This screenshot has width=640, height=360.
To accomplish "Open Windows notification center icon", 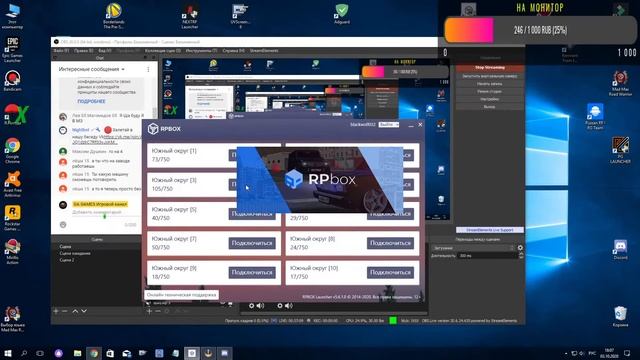I will (x=627, y=353).
